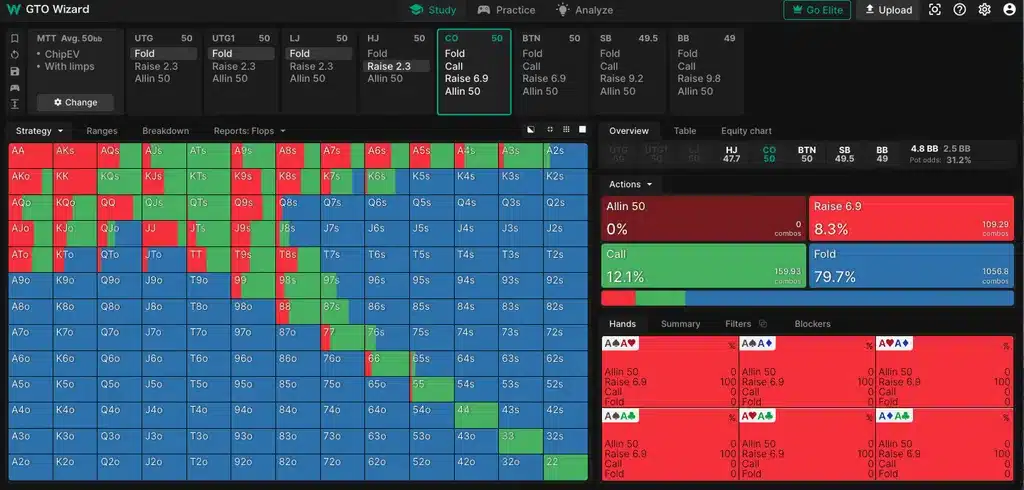Click the JJ cell in the hand matrix
This screenshot has height=490, width=1024.
pyautogui.click(x=164, y=233)
